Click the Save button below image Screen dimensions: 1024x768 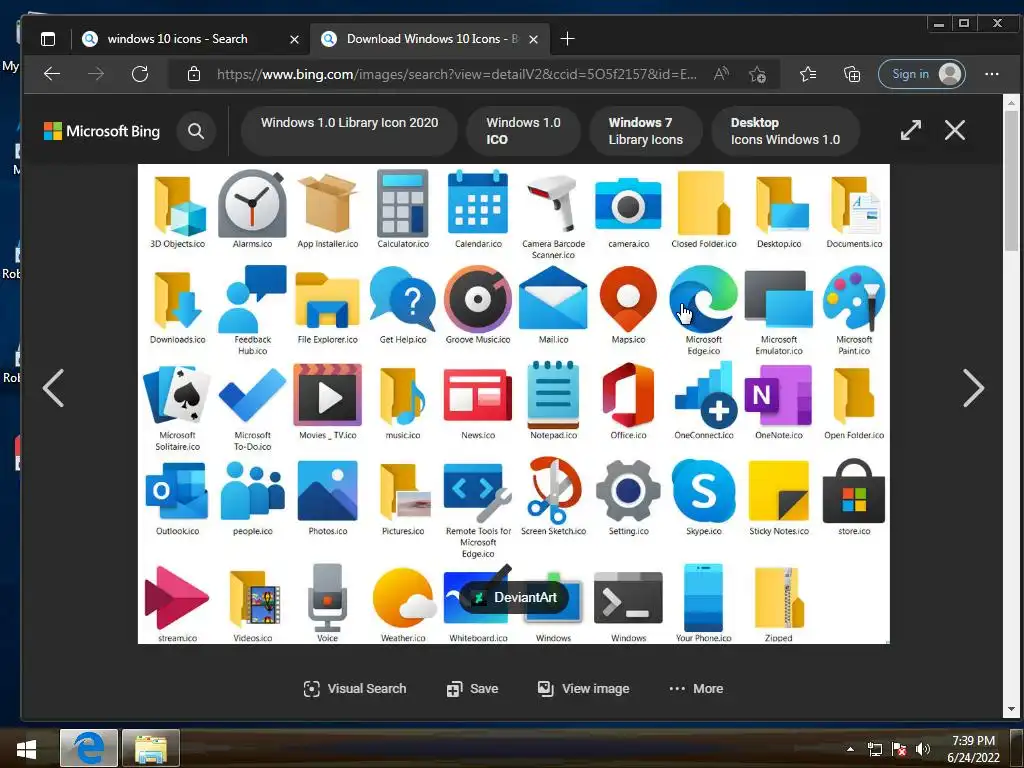[x=472, y=688]
